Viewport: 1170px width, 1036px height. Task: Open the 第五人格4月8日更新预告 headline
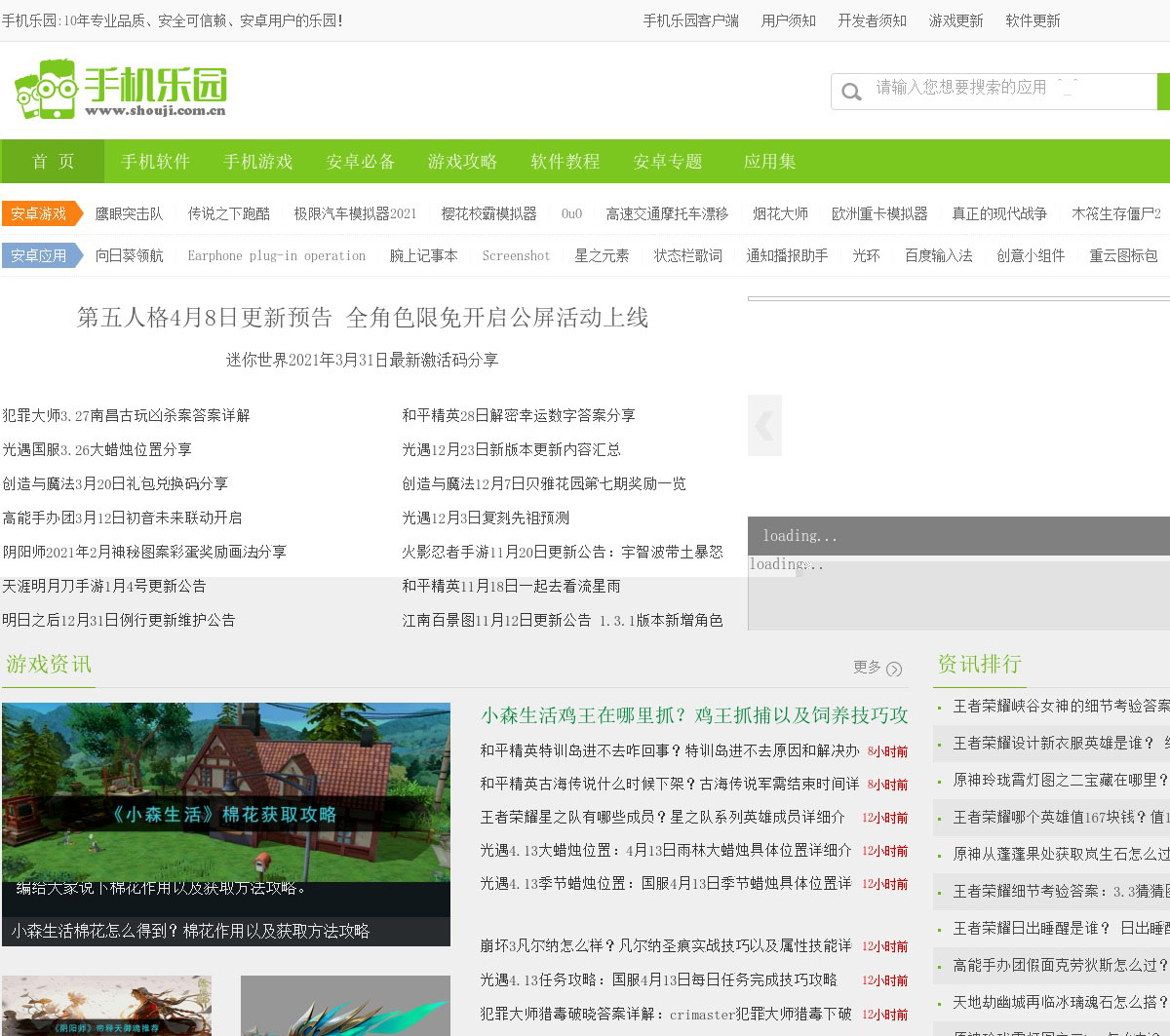coord(362,318)
